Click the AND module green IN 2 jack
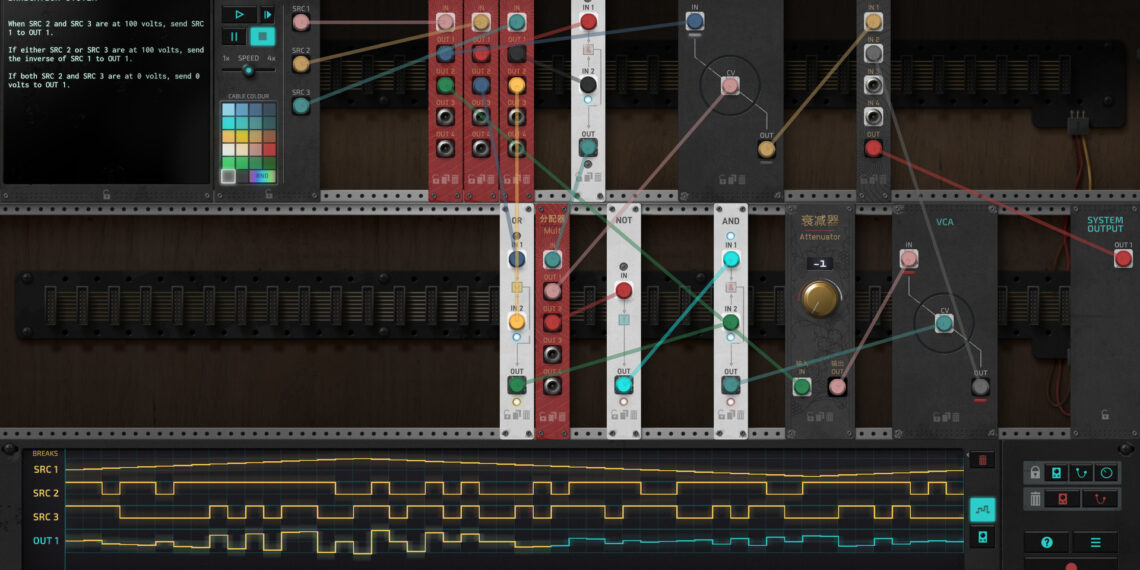The width and height of the screenshot is (1140, 570). pyautogui.click(x=731, y=322)
